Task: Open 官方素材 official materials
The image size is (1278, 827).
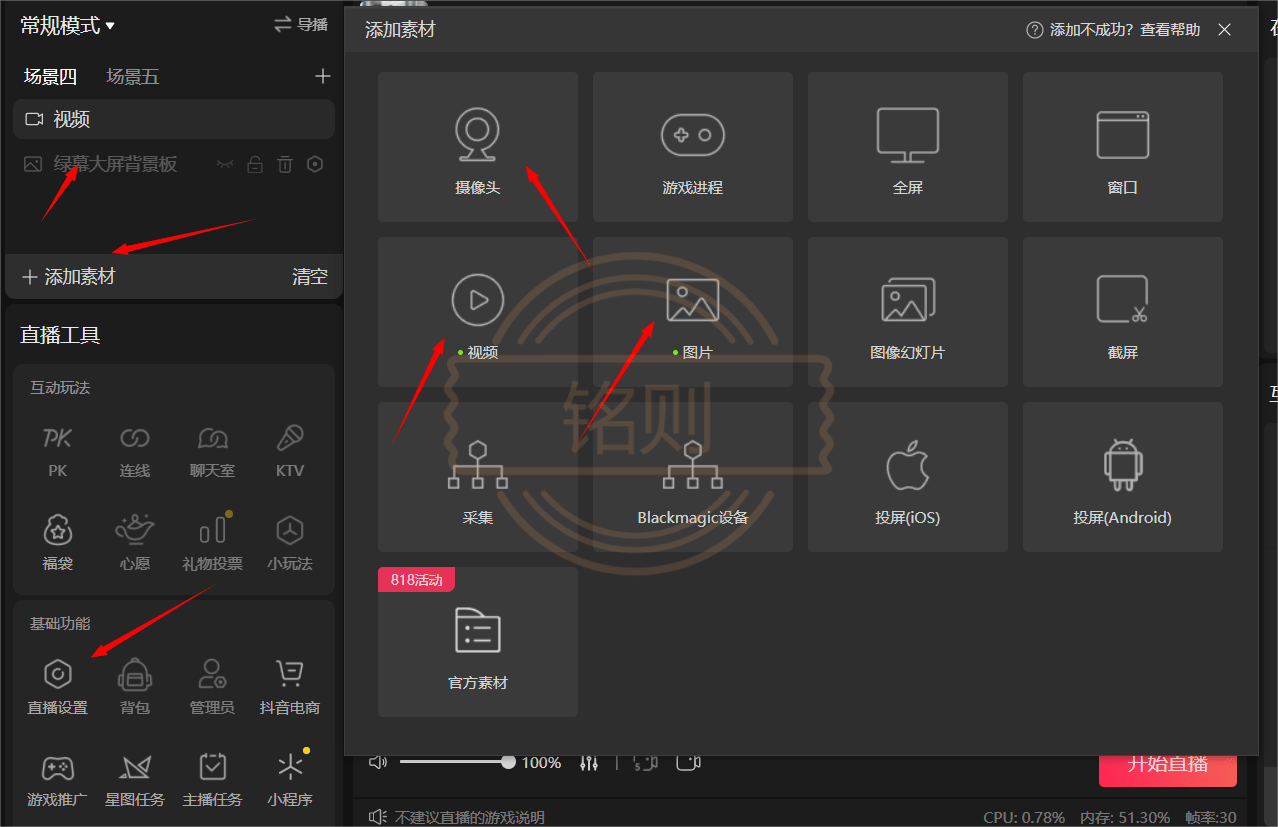Action: (x=478, y=642)
